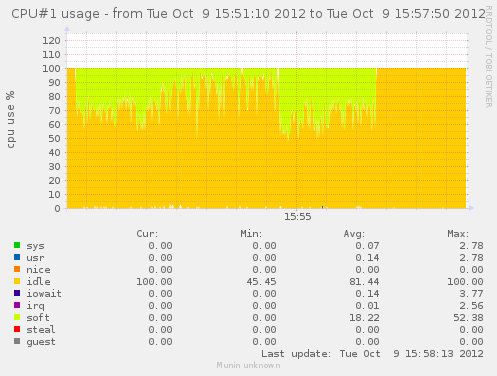497x376 pixels.
Task: Click the lime soft legend swatch
Action: [x=17, y=317]
